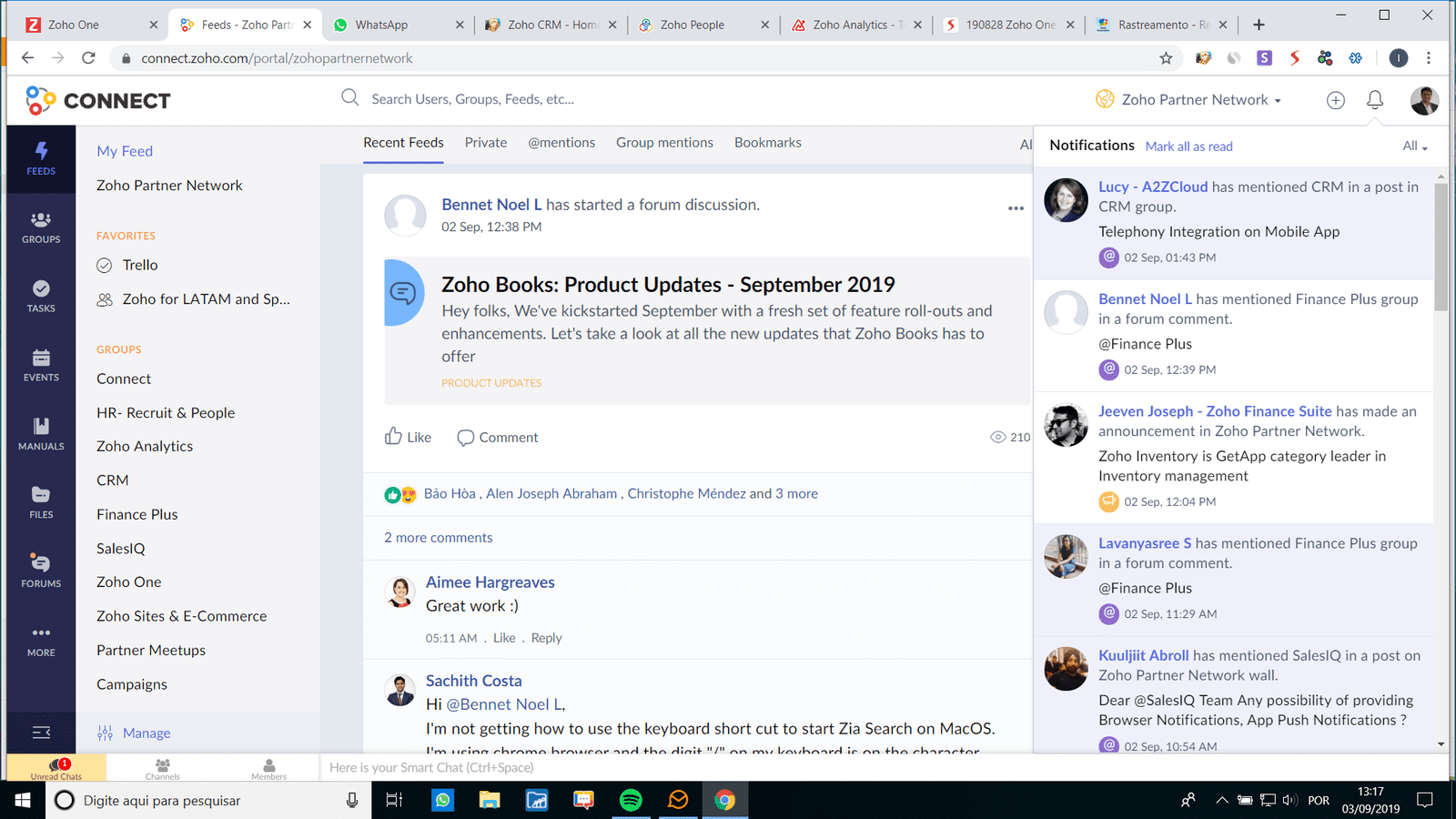Switch to the Private feeds tab
The width and height of the screenshot is (1456, 819).
486,143
